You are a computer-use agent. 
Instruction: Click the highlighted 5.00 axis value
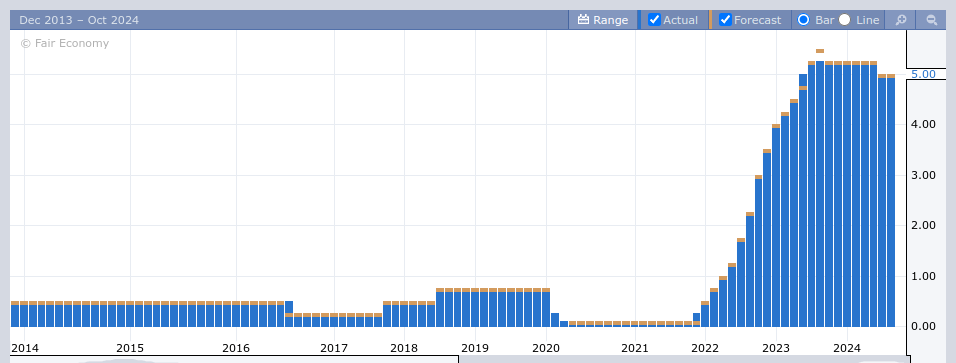923,74
